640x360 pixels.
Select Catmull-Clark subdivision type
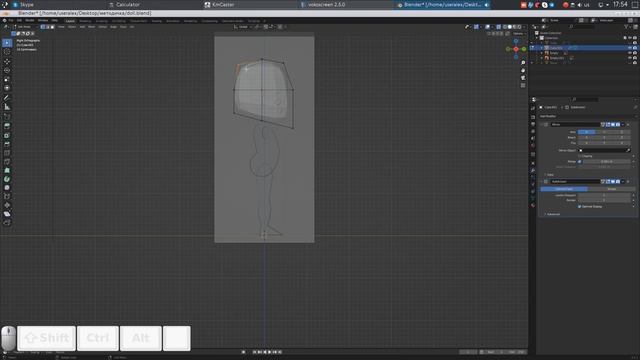pyautogui.click(x=564, y=189)
